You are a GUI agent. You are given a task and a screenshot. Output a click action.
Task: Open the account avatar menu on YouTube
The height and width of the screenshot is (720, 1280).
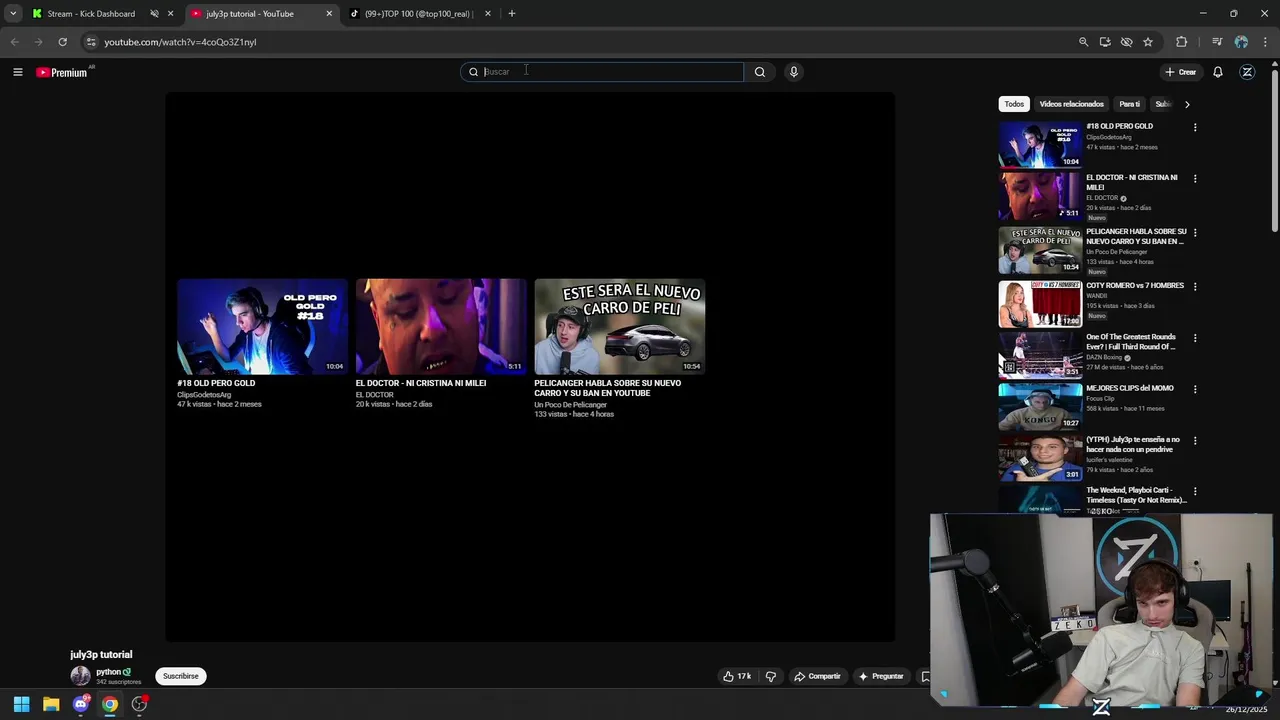[1247, 72]
